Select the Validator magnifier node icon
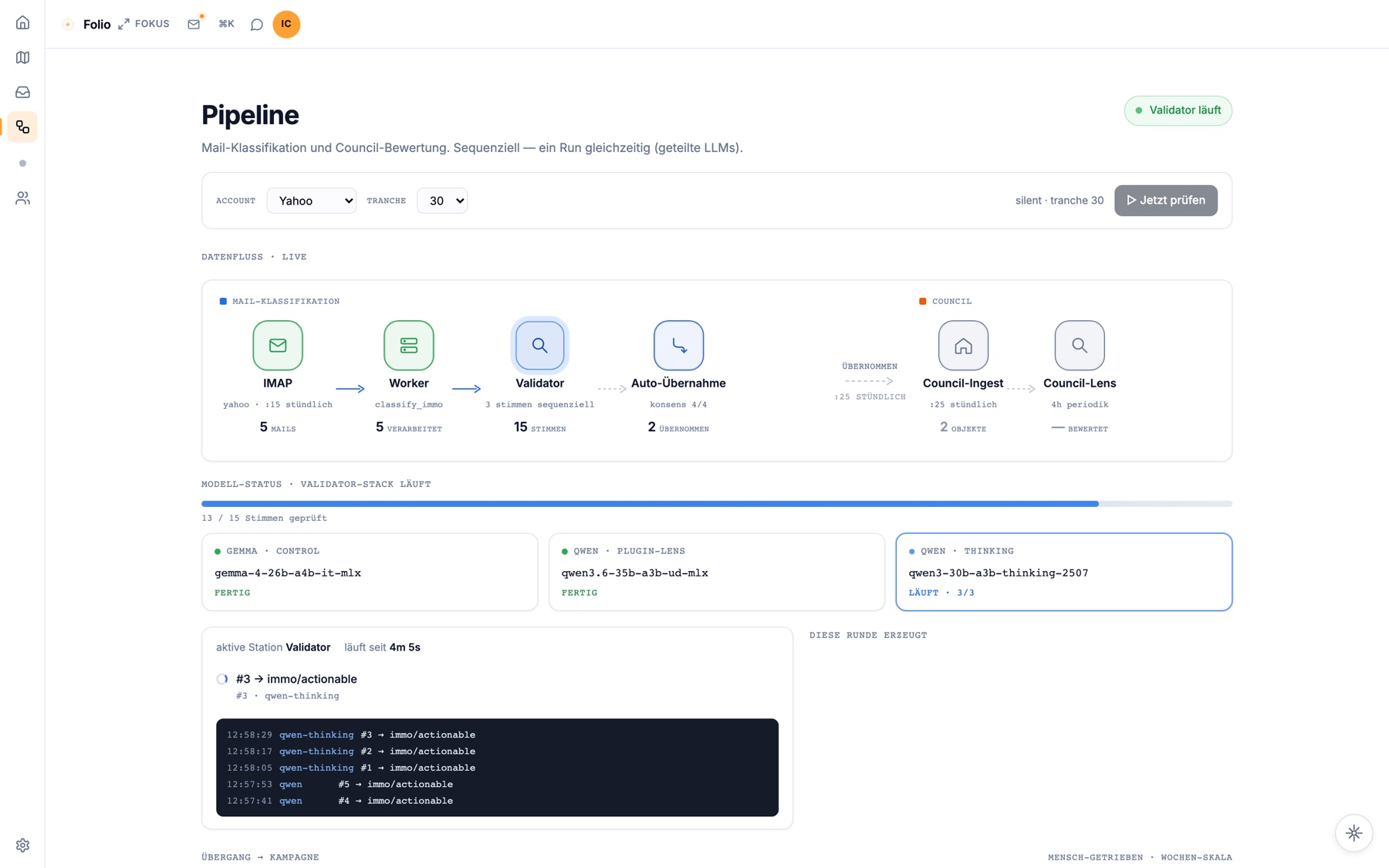1389x868 pixels. point(540,346)
